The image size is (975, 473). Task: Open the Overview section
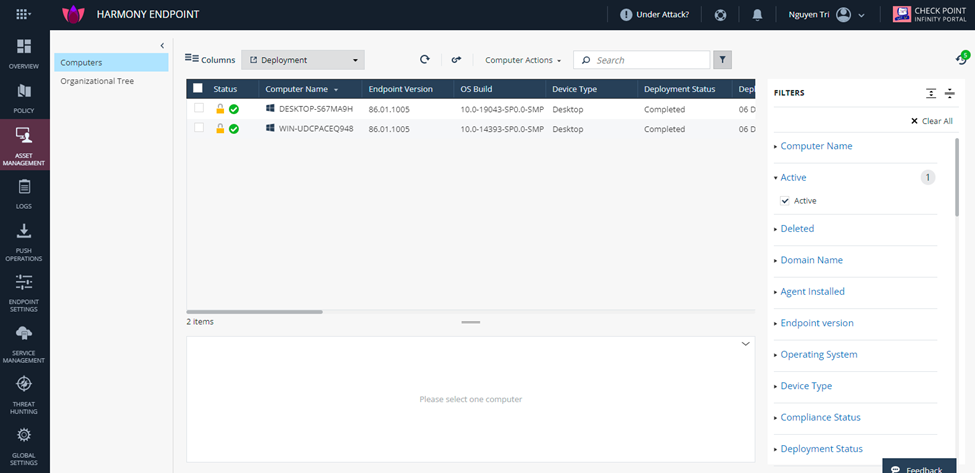(x=24, y=54)
